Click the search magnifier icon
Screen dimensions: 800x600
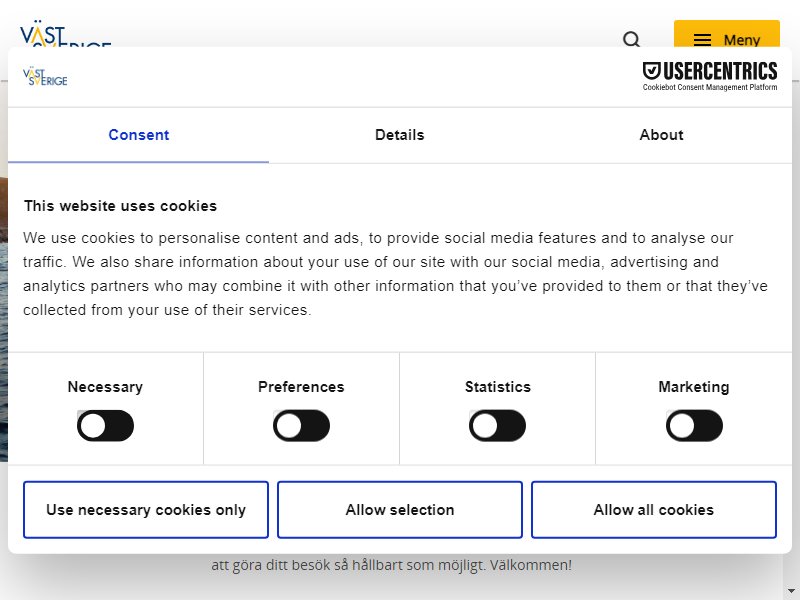[x=632, y=40]
